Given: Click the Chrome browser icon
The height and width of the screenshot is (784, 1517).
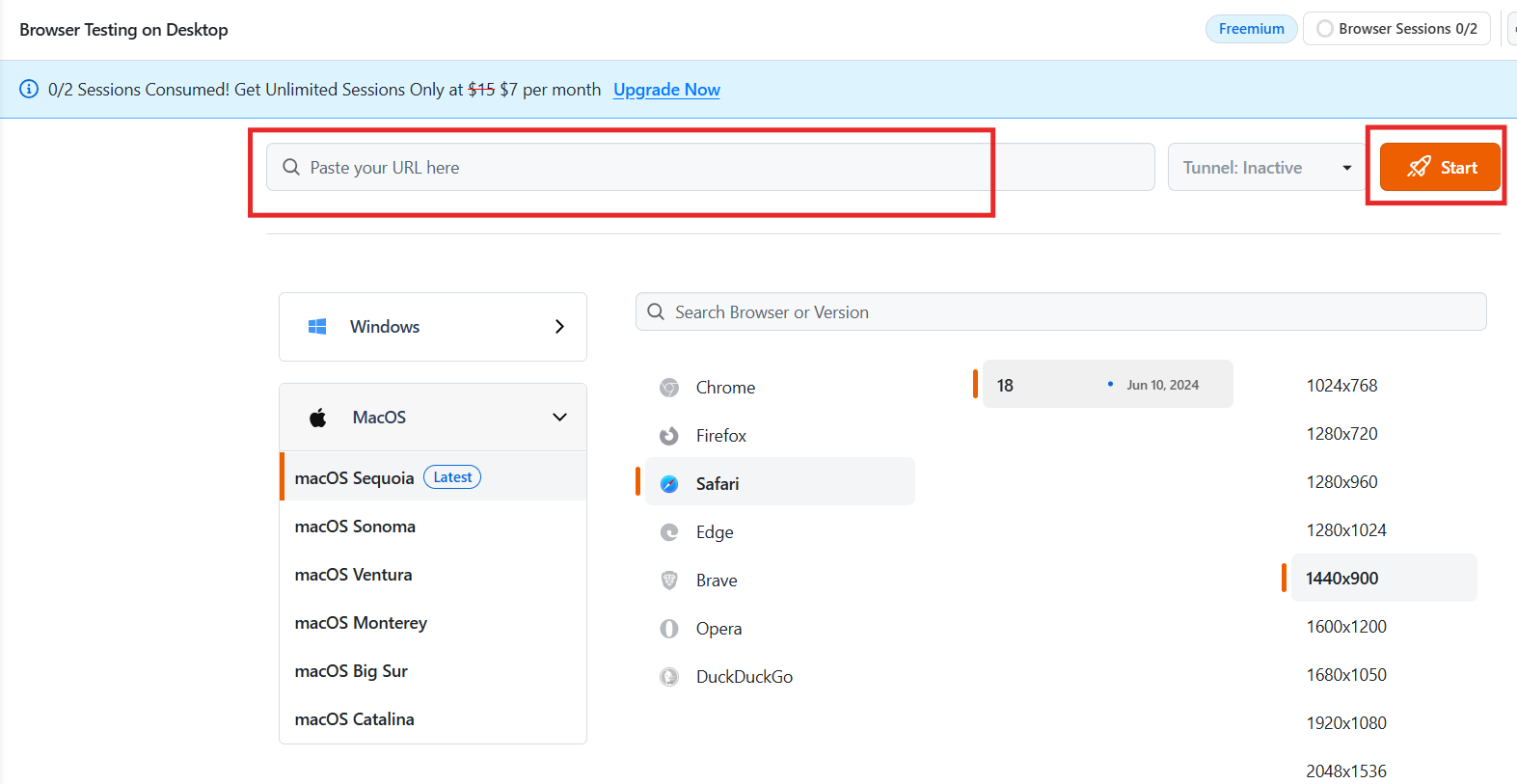Looking at the screenshot, I should coord(669,388).
